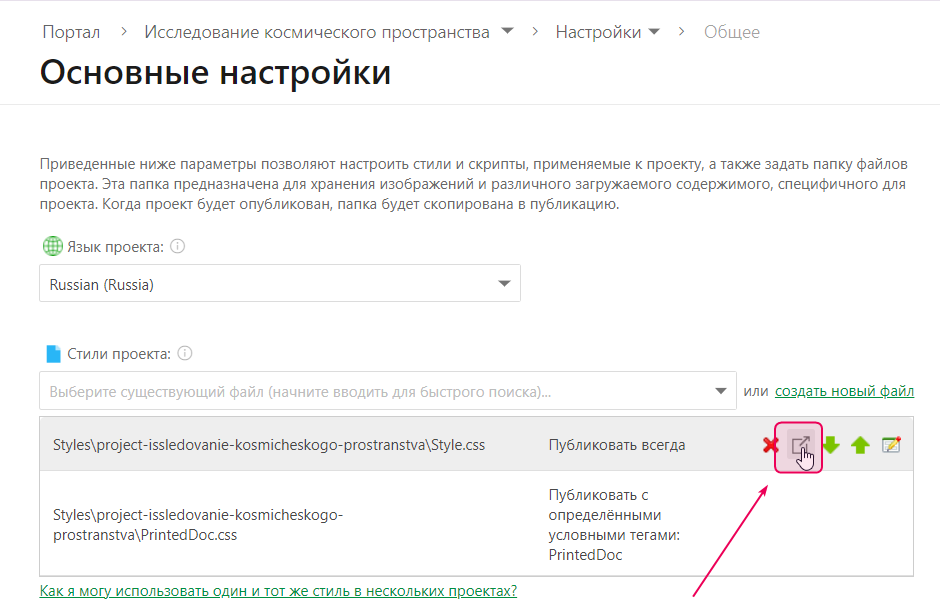Navigate to Портал breadcrumb
Image resolution: width=940 pixels, height=613 pixels.
(x=70, y=31)
